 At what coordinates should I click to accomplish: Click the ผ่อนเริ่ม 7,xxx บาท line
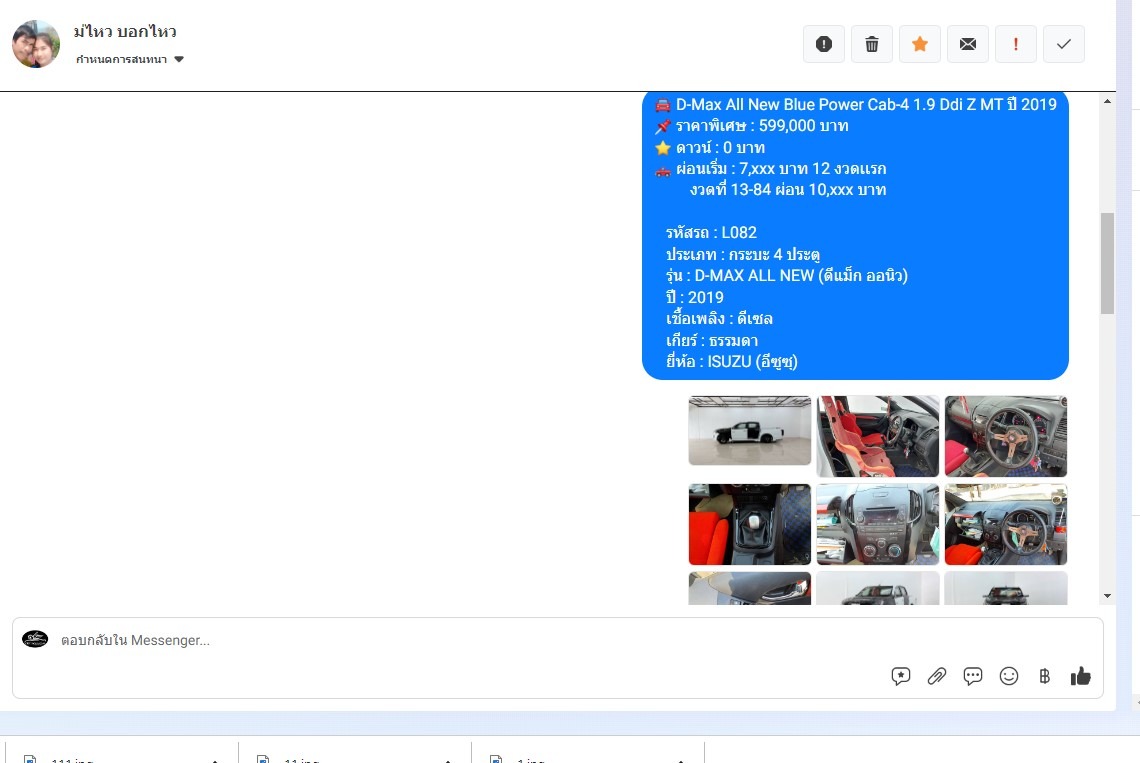[x=771, y=169]
